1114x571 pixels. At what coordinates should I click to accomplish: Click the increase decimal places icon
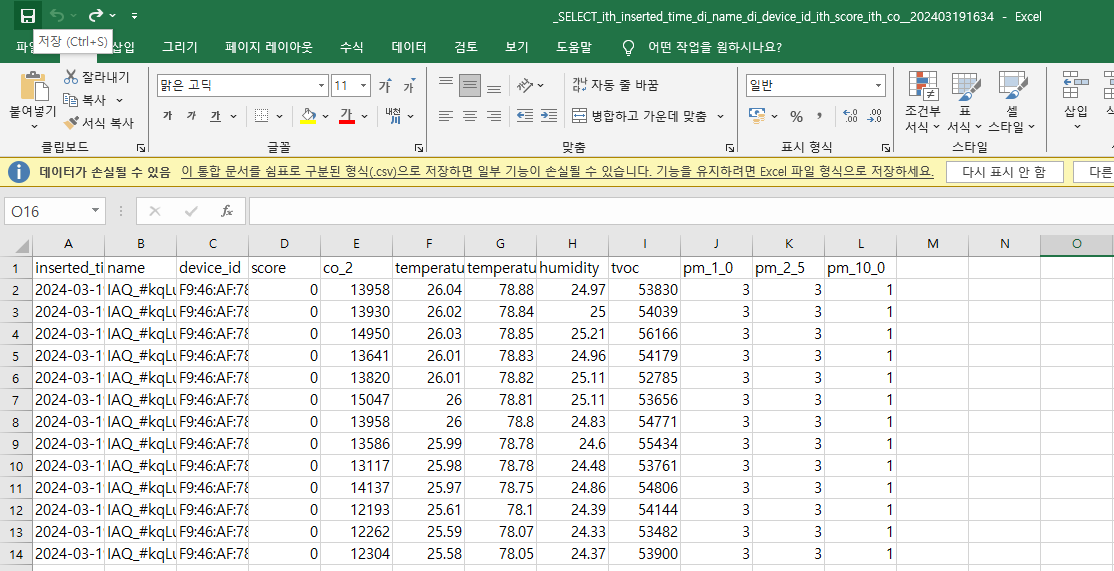pyautogui.click(x=849, y=117)
